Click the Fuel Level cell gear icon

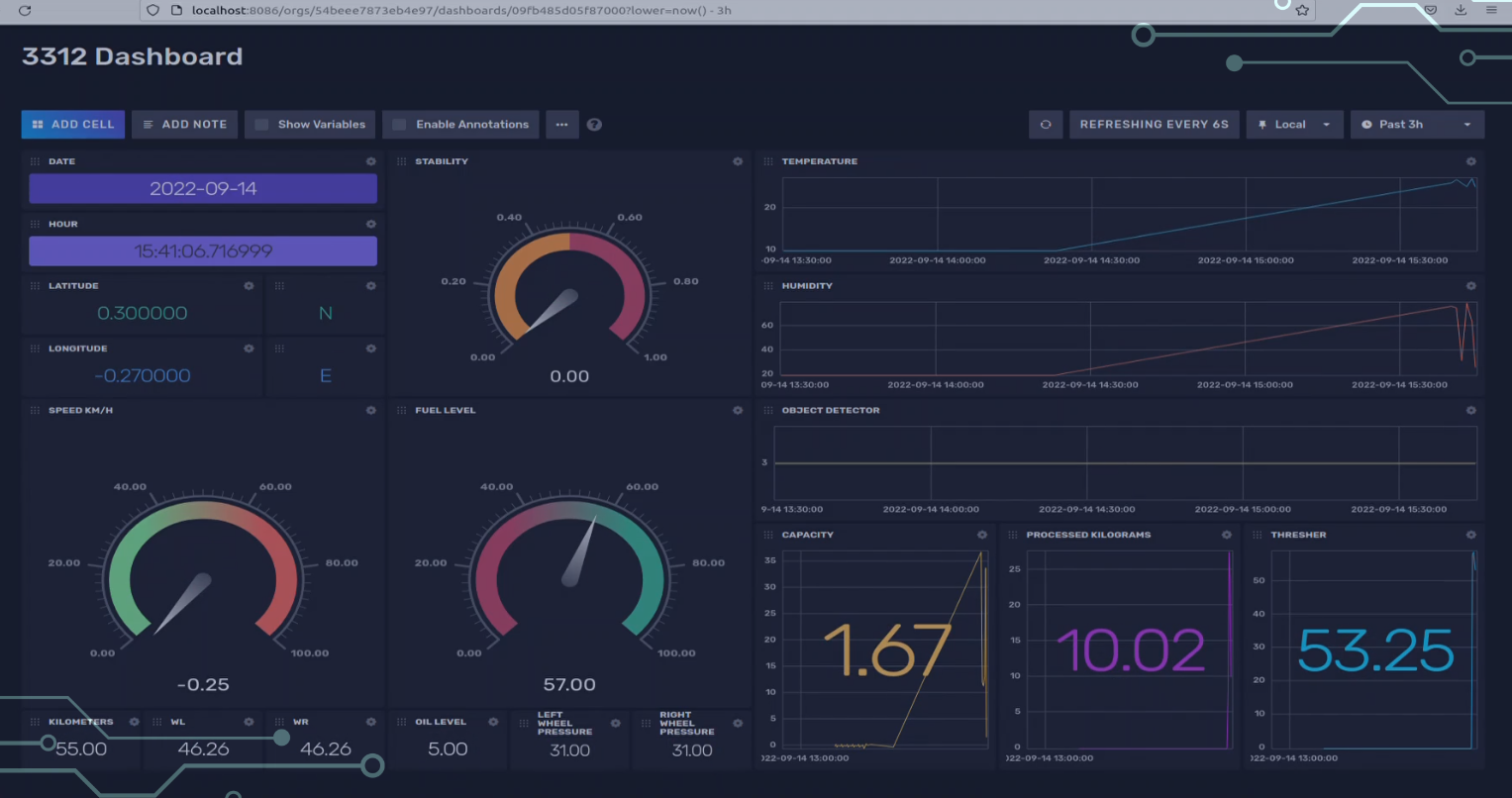pyautogui.click(x=737, y=410)
